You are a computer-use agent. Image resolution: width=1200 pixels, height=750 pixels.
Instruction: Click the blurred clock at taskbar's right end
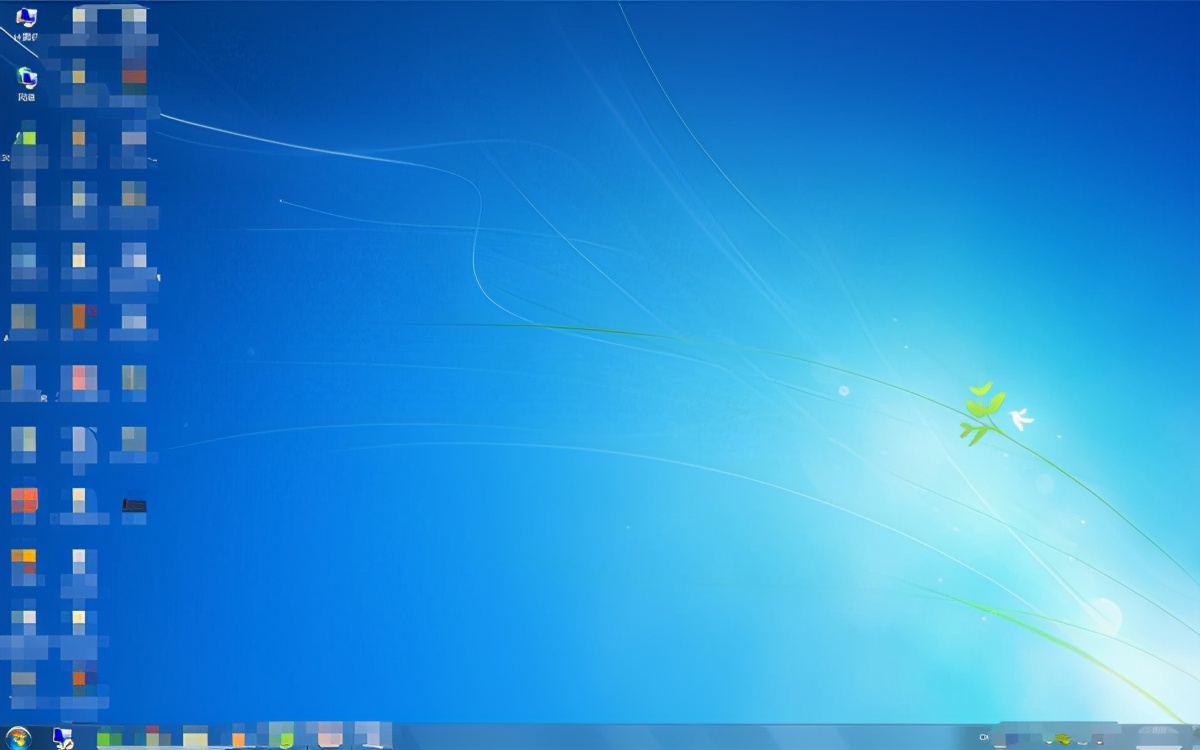click(x=1158, y=738)
